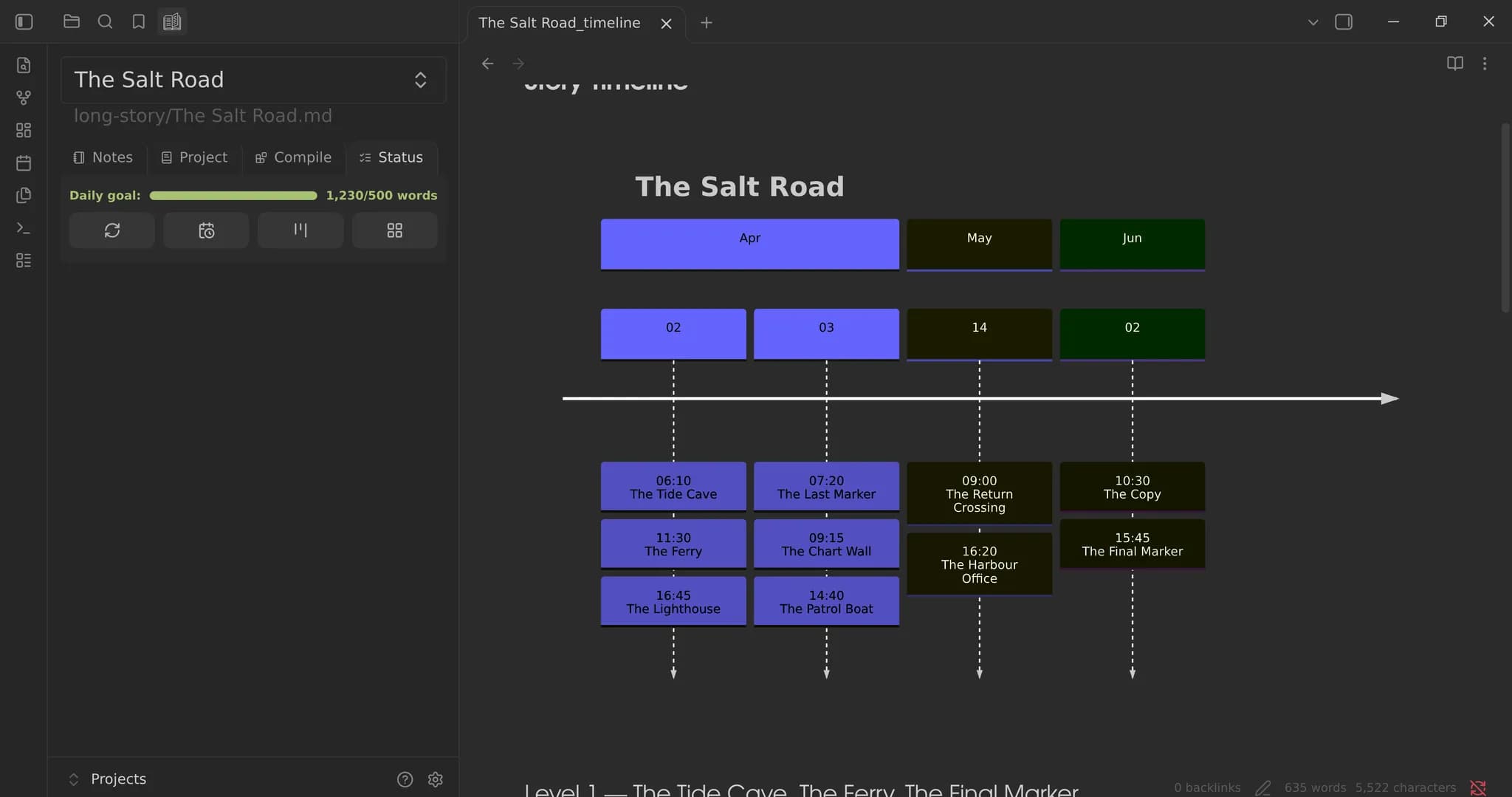The height and width of the screenshot is (797, 1512).
Task: Open more options three-dot menu
Action: tap(1485, 64)
